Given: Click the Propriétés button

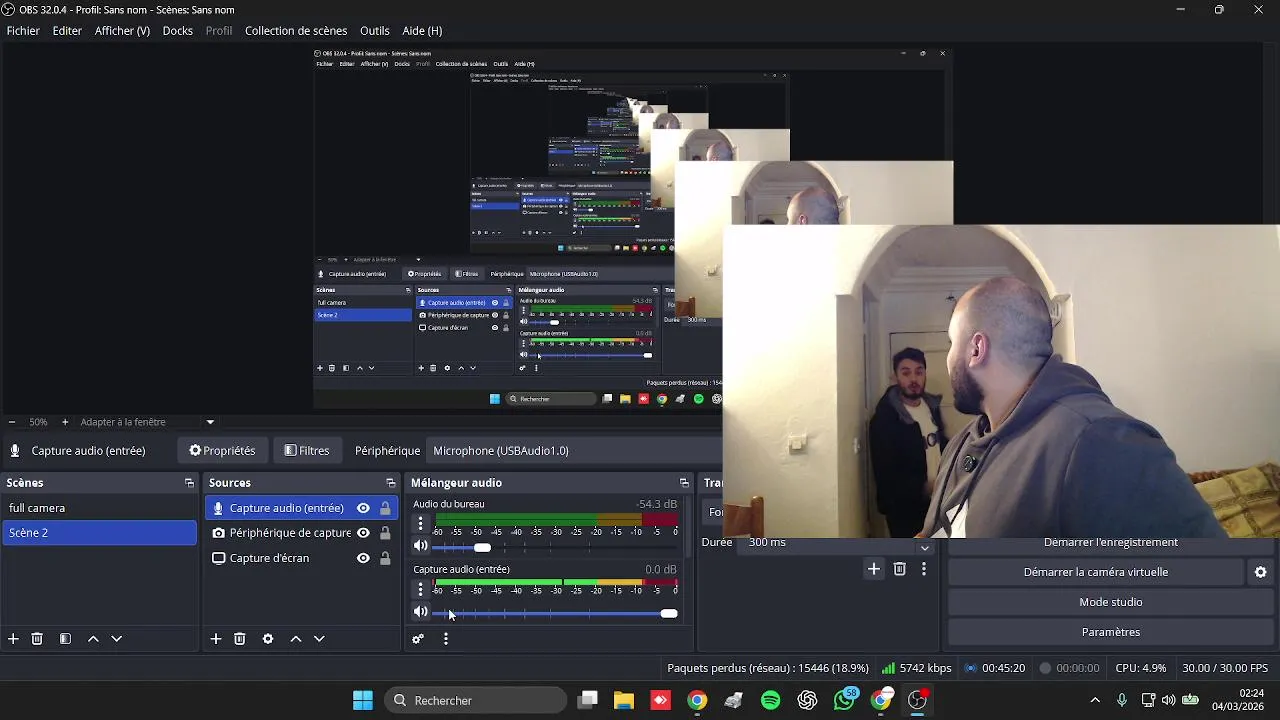Looking at the screenshot, I should pyautogui.click(x=222, y=451).
